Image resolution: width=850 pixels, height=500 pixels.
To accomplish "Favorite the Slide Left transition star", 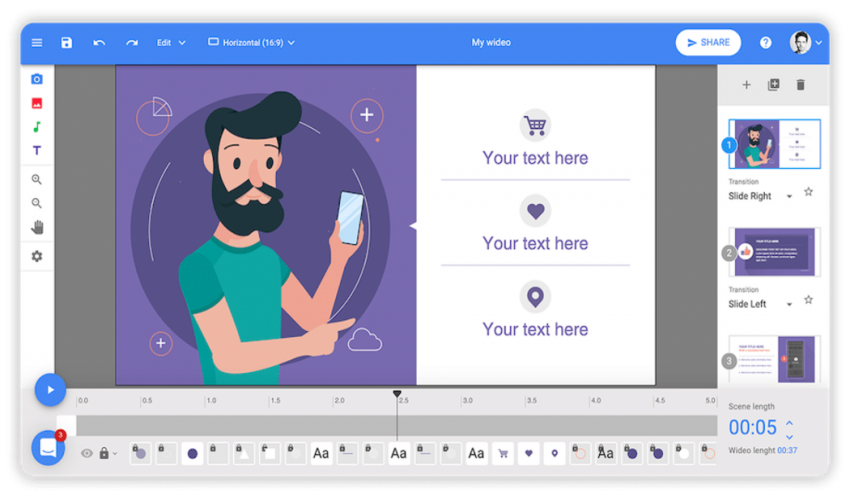I will [808, 299].
